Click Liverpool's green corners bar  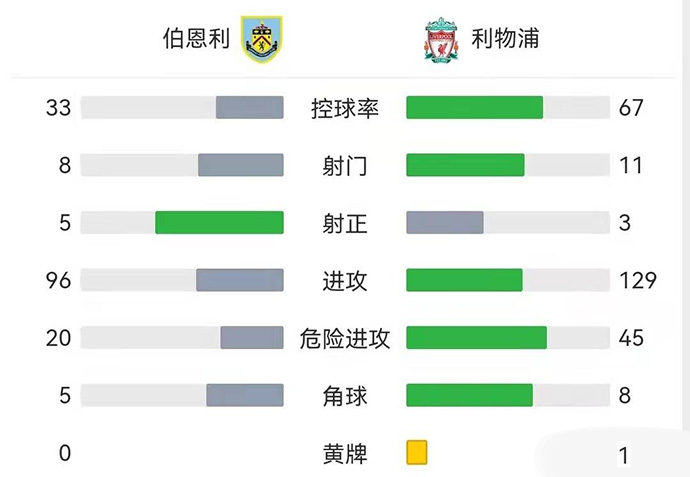[x=469, y=395]
